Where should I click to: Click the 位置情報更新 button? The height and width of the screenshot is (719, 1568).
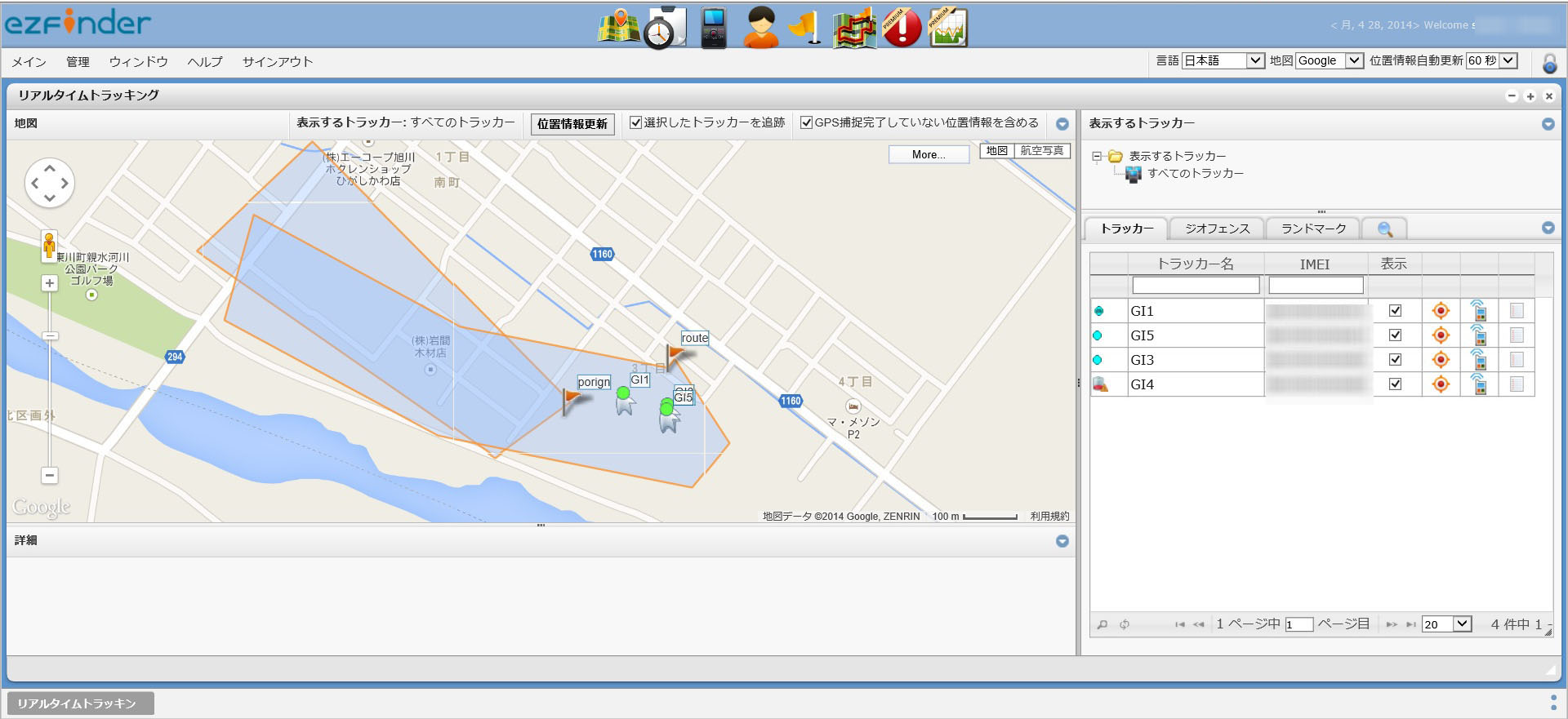572,124
